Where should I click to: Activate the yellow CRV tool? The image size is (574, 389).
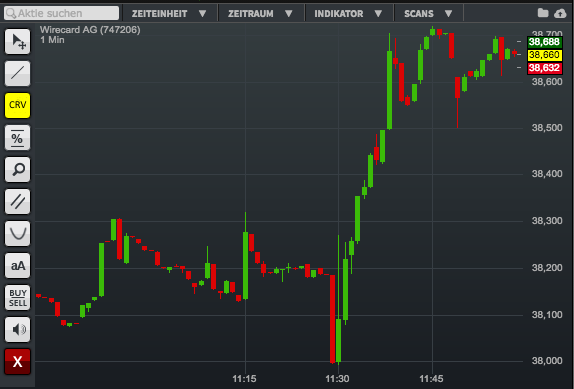[18, 105]
